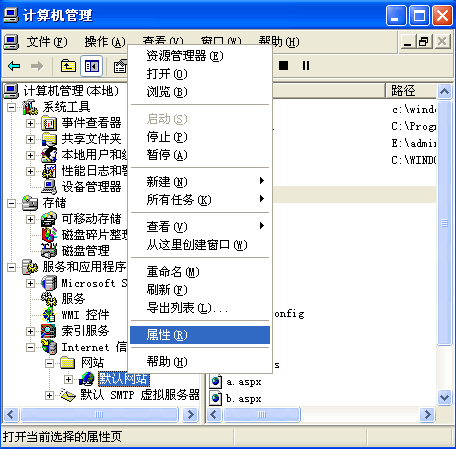Select the 事件查看器 tree icon

coord(49,123)
